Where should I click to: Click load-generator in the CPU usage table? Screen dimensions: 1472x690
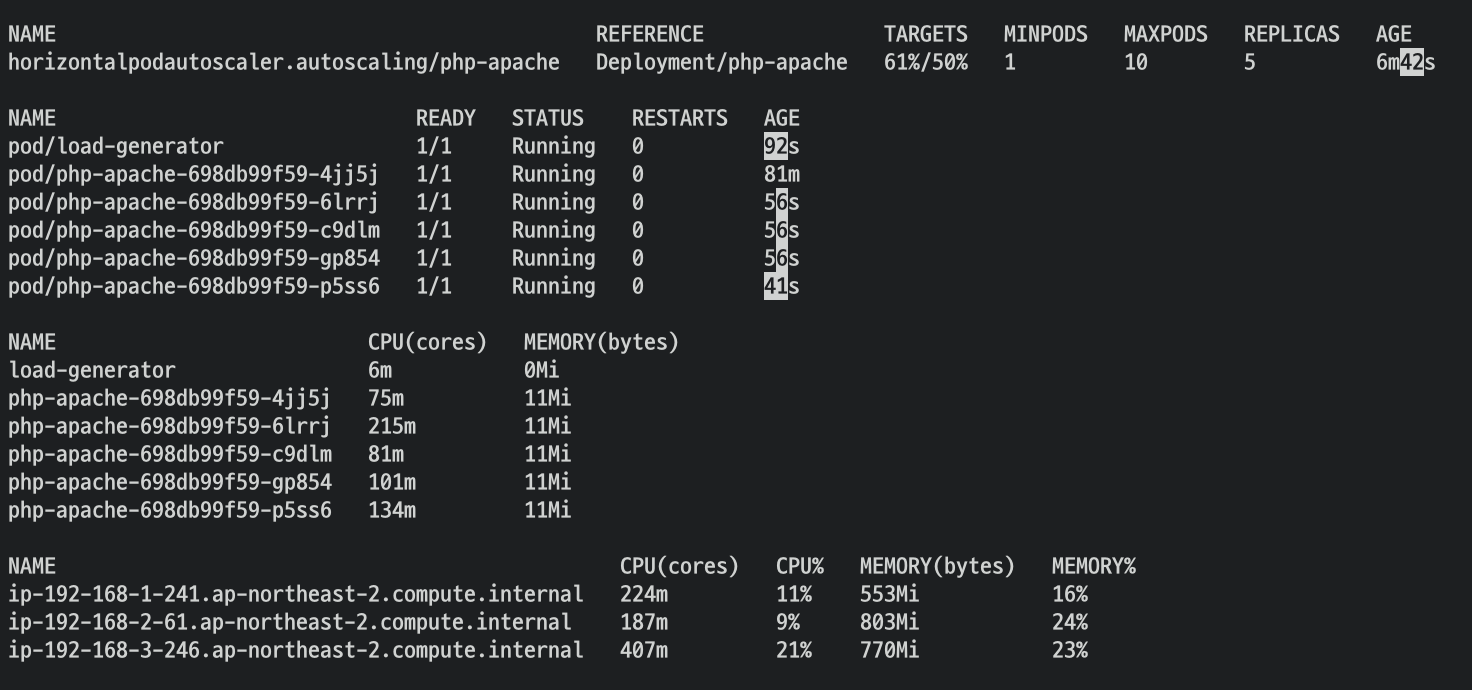click(x=92, y=370)
